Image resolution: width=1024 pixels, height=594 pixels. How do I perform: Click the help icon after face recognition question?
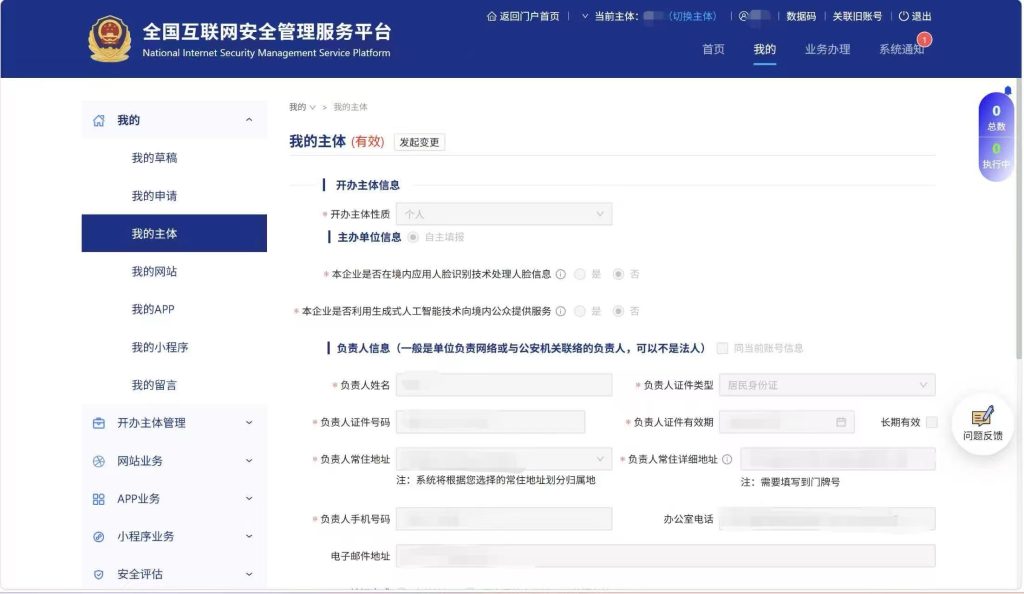click(x=561, y=274)
